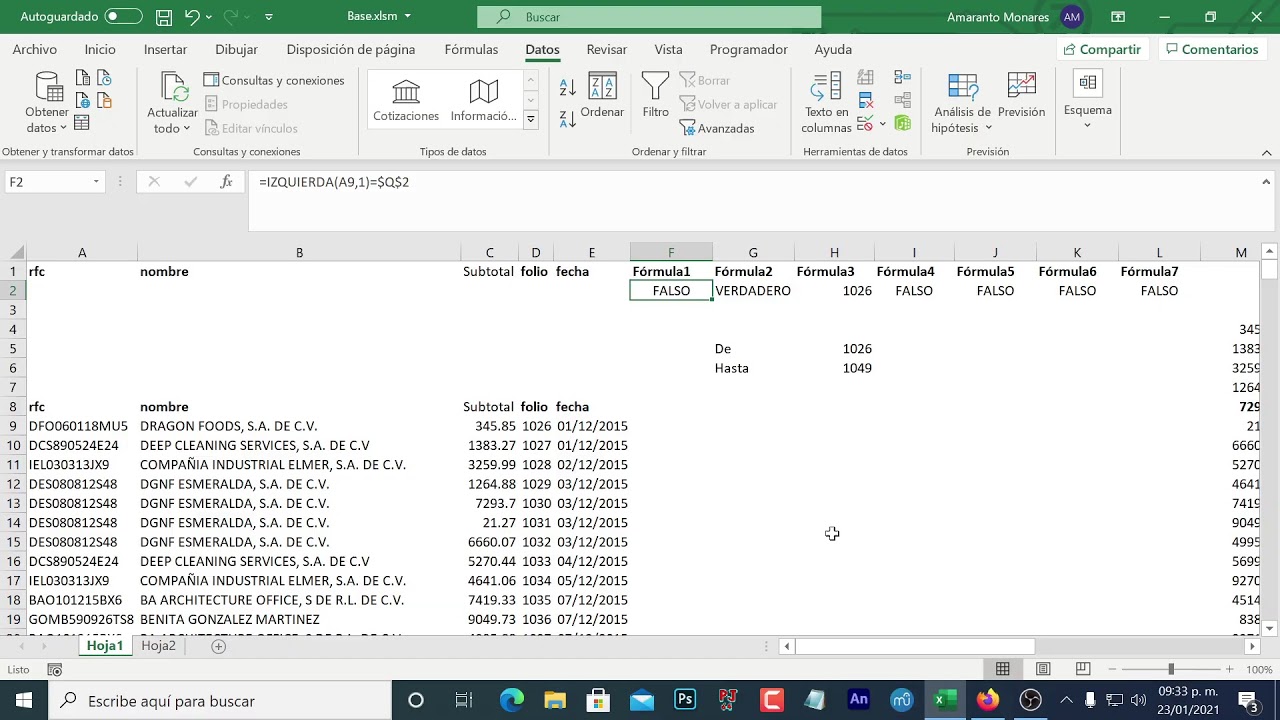Open Excel from the taskbar
The height and width of the screenshot is (720, 1280).
click(x=943, y=700)
